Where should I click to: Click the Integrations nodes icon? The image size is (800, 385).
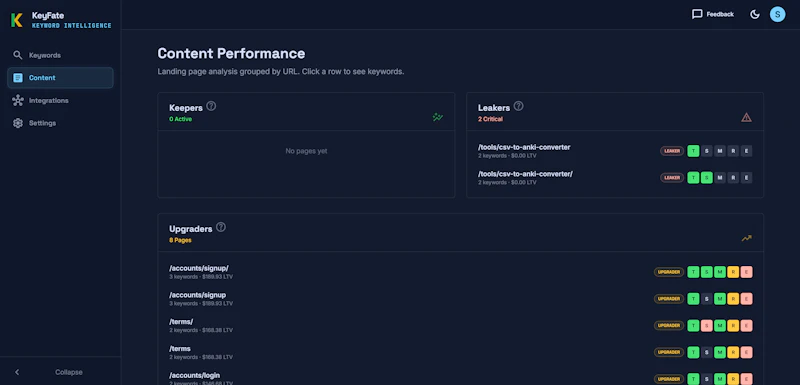coord(18,100)
